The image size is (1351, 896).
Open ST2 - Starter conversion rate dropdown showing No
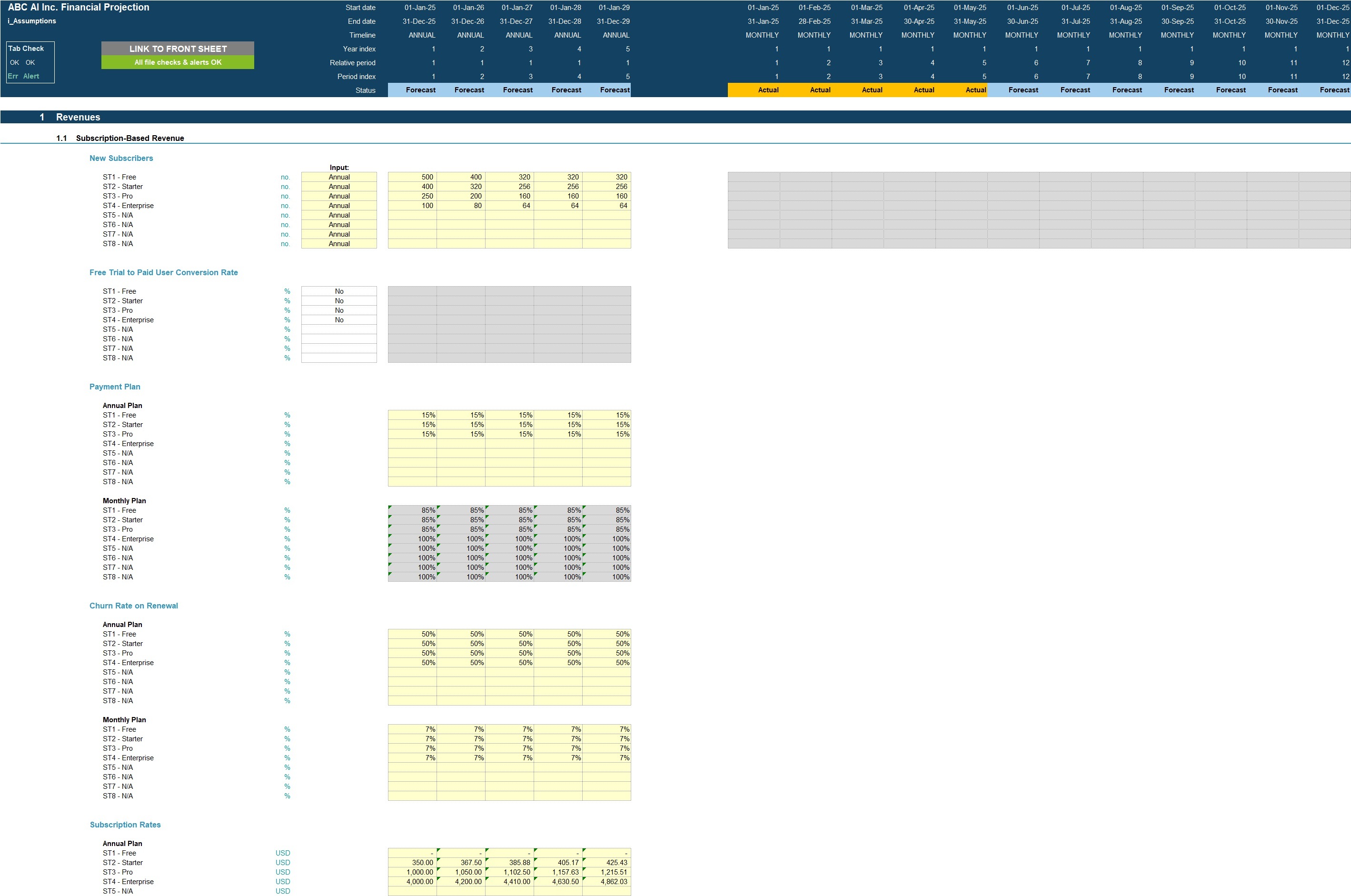pos(339,301)
